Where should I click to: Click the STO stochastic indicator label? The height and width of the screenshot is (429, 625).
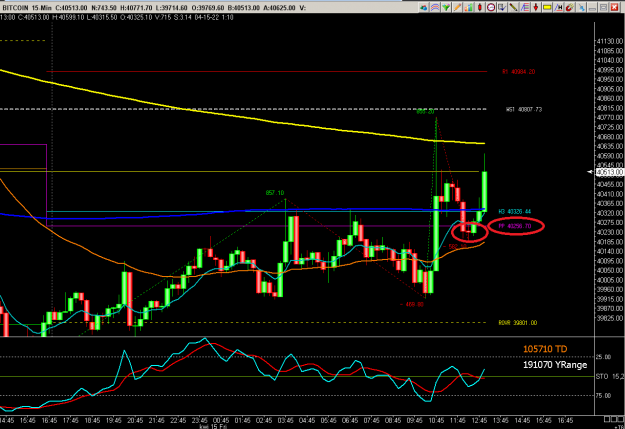click(601, 376)
